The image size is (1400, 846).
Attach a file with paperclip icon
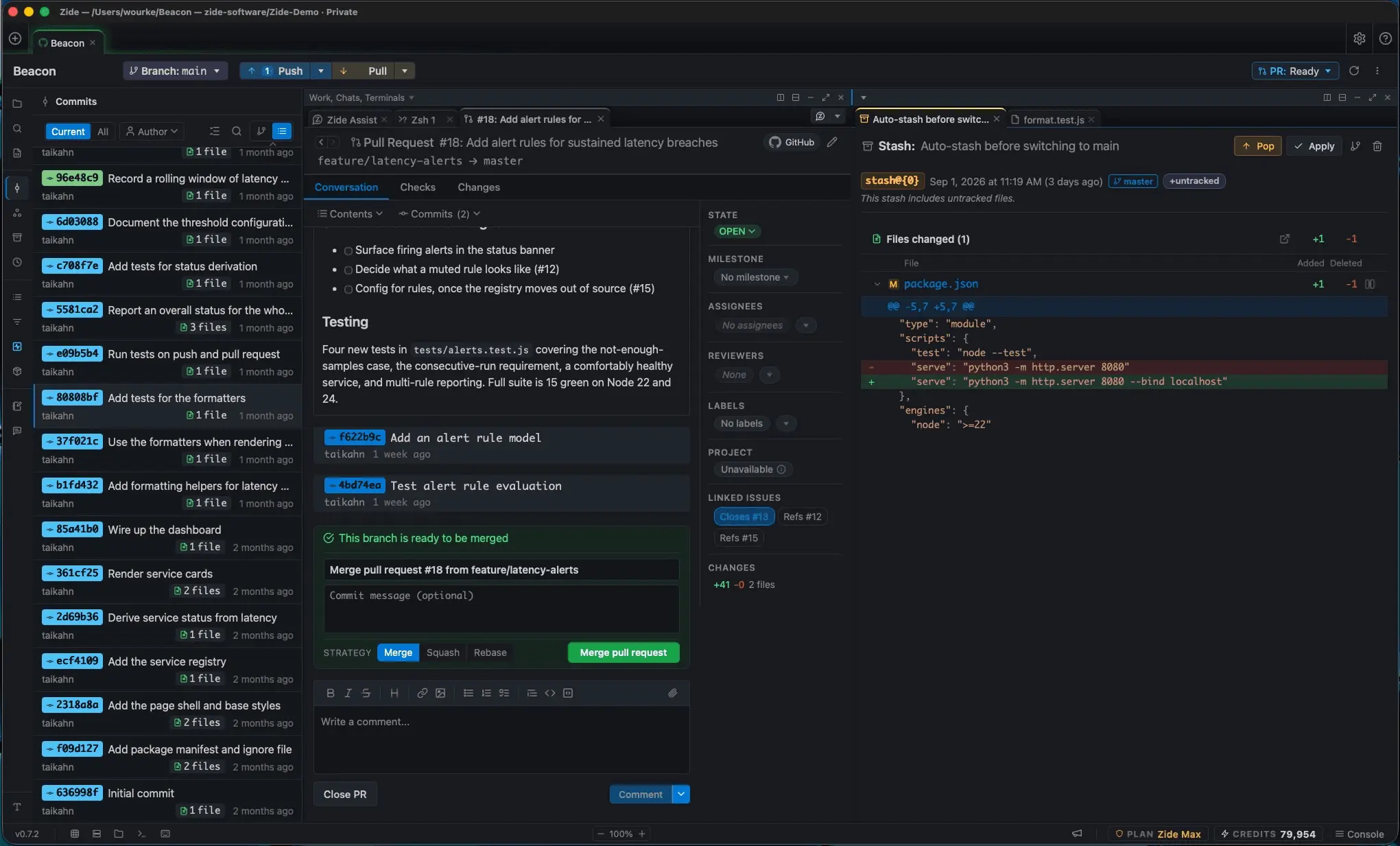672,693
